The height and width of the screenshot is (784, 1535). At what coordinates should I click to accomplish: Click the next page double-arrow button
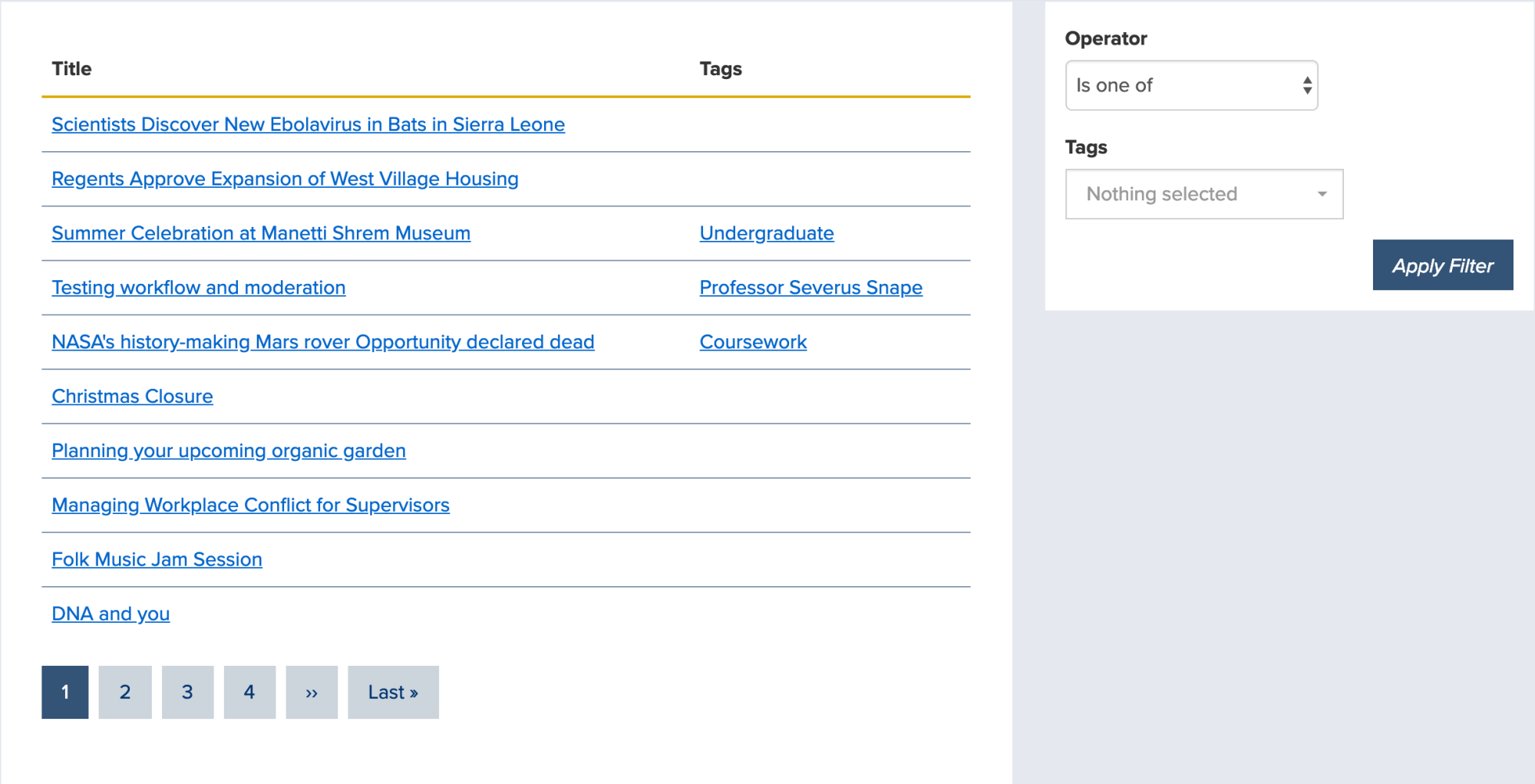312,692
